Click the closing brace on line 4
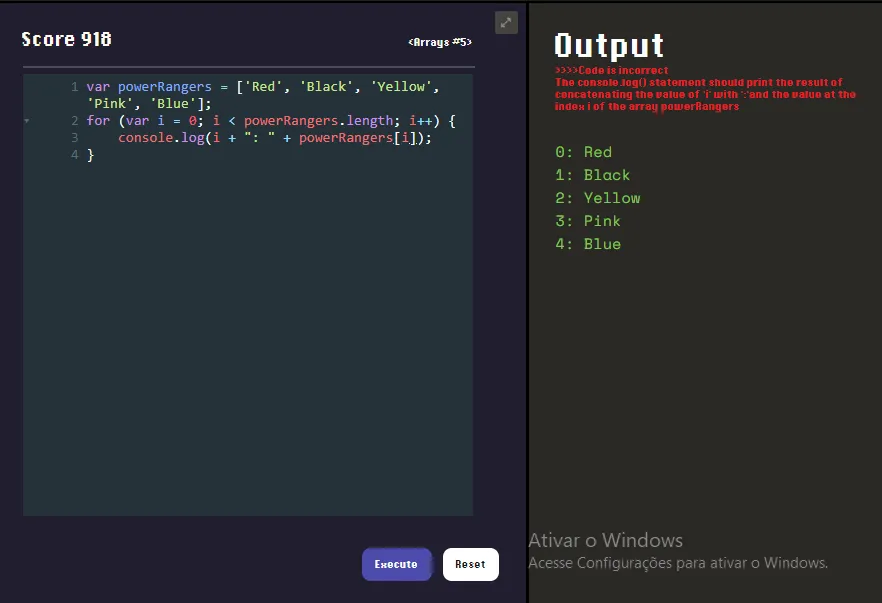Viewport: 882px width, 603px height. click(x=90, y=155)
